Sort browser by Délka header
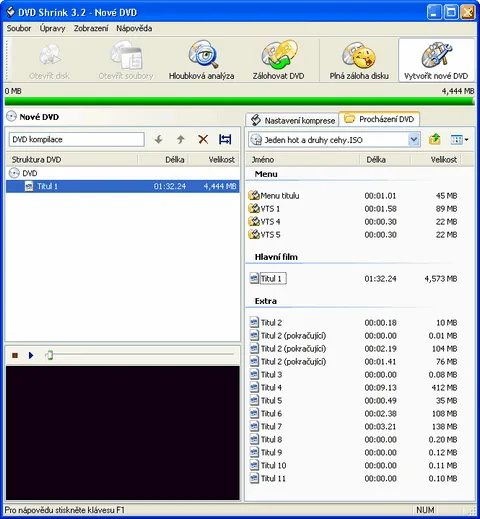 pyautogui.click(x=385, y=160)
